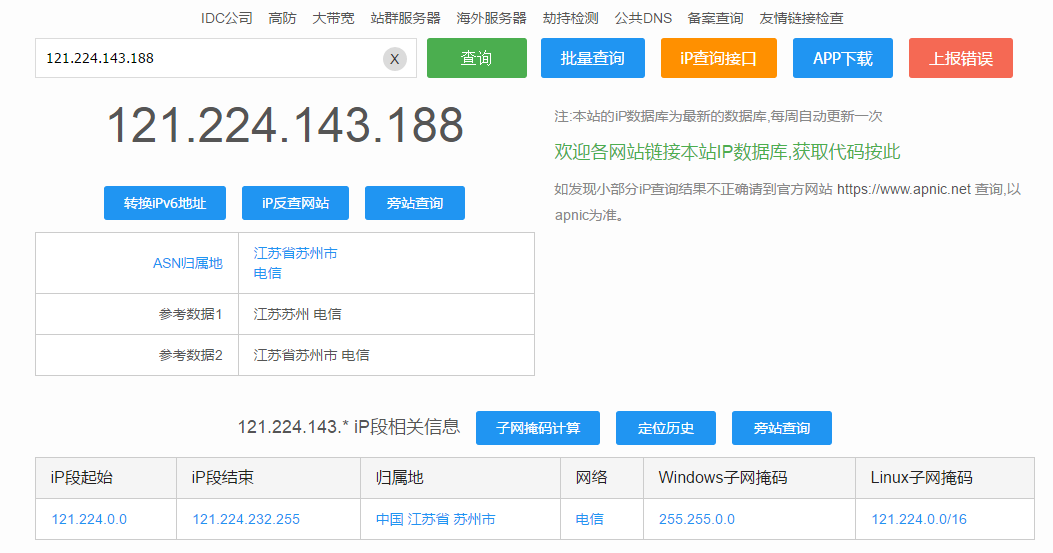Open the 121.224.232.255 segment end link
The image size is (1053, 553).
tap(246, 519)
